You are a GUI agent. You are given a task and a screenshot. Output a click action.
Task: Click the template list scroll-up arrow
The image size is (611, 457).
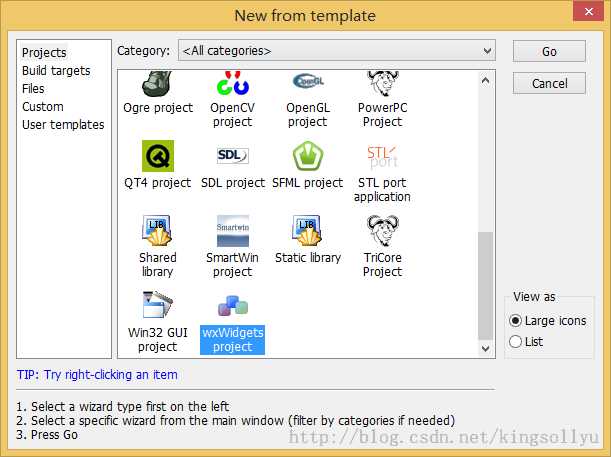click(x=486, y=81)
